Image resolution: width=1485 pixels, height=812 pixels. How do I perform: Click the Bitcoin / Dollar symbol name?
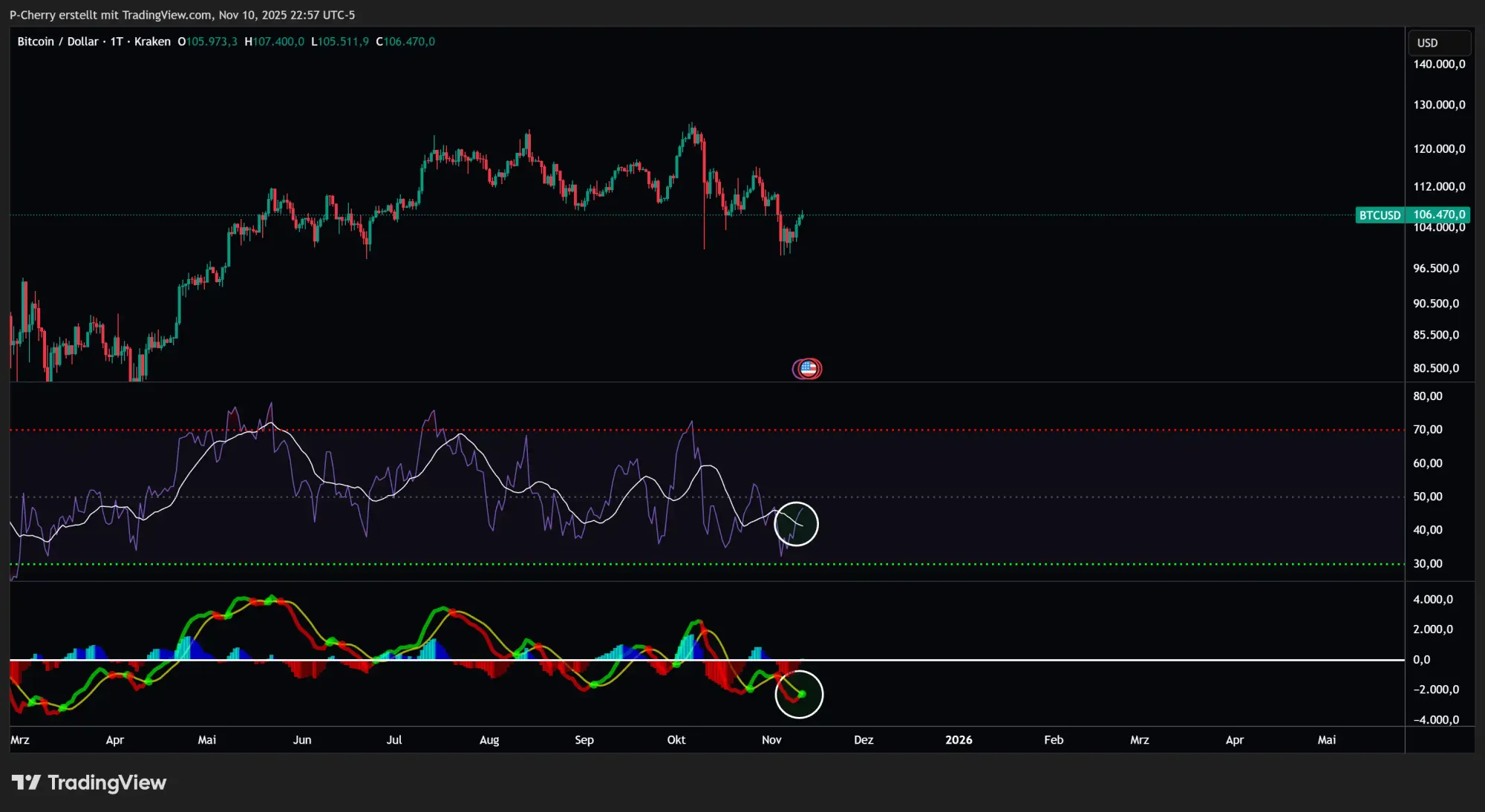[58, 42]
